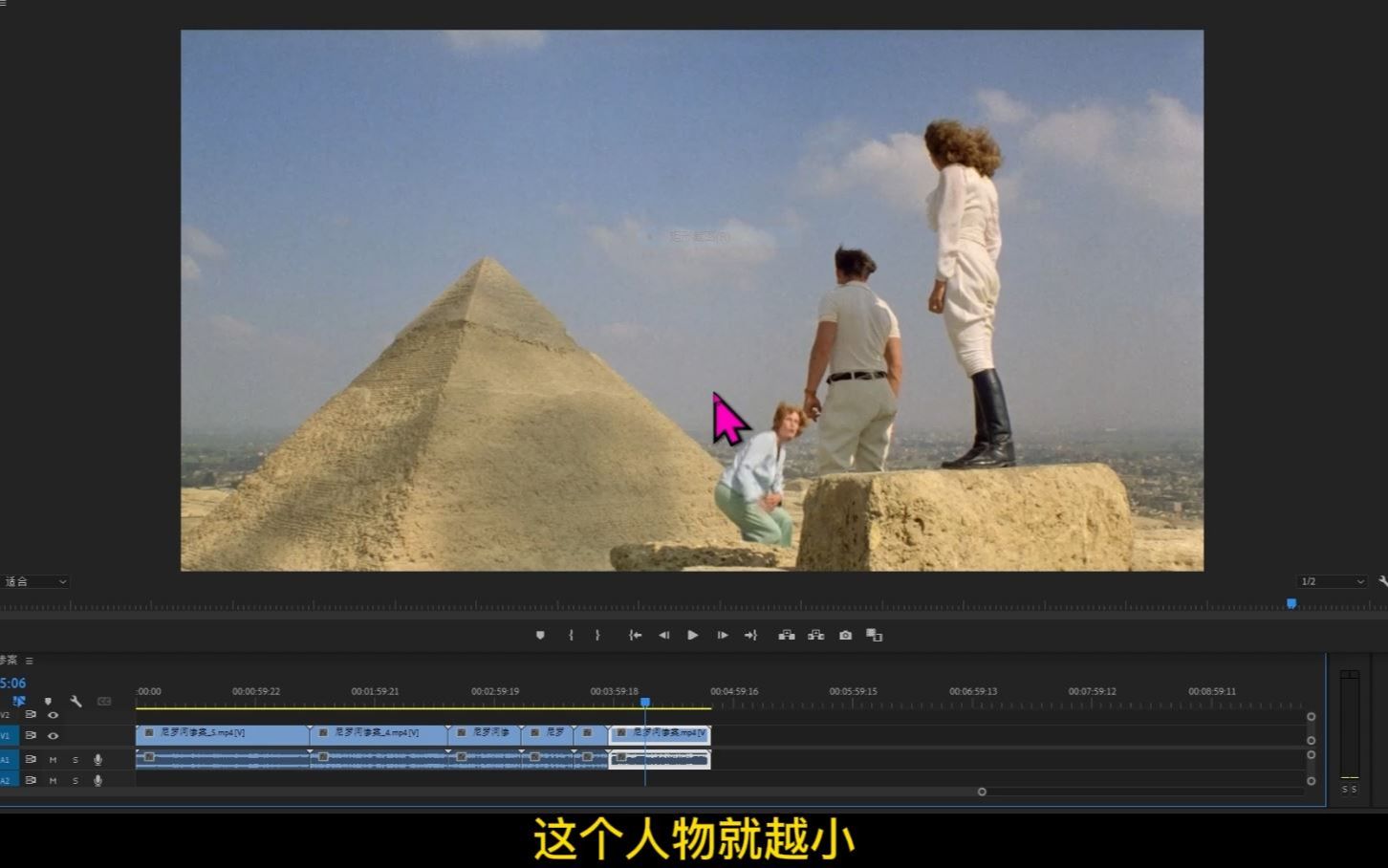
Task: Click timeline ruler at 00:05:59:15
Action: point(853,691)
